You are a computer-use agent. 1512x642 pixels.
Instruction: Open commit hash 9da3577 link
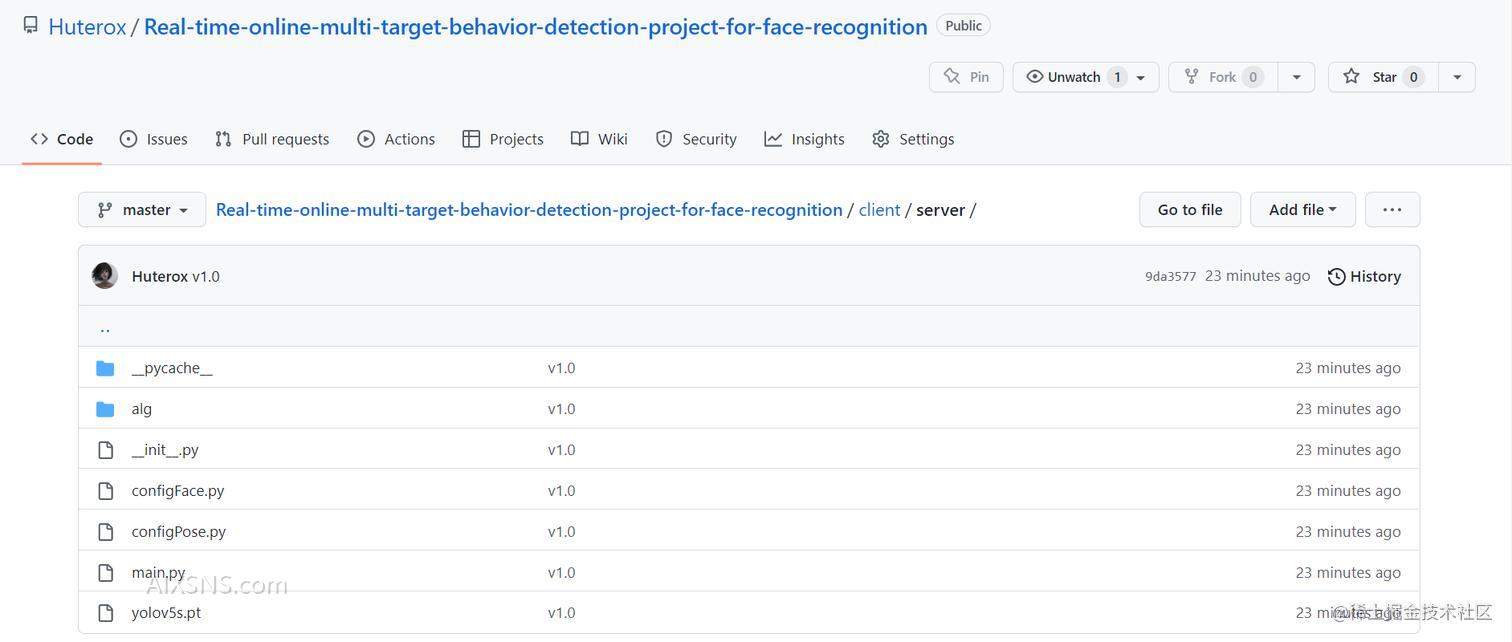(x=1170, y=277)
